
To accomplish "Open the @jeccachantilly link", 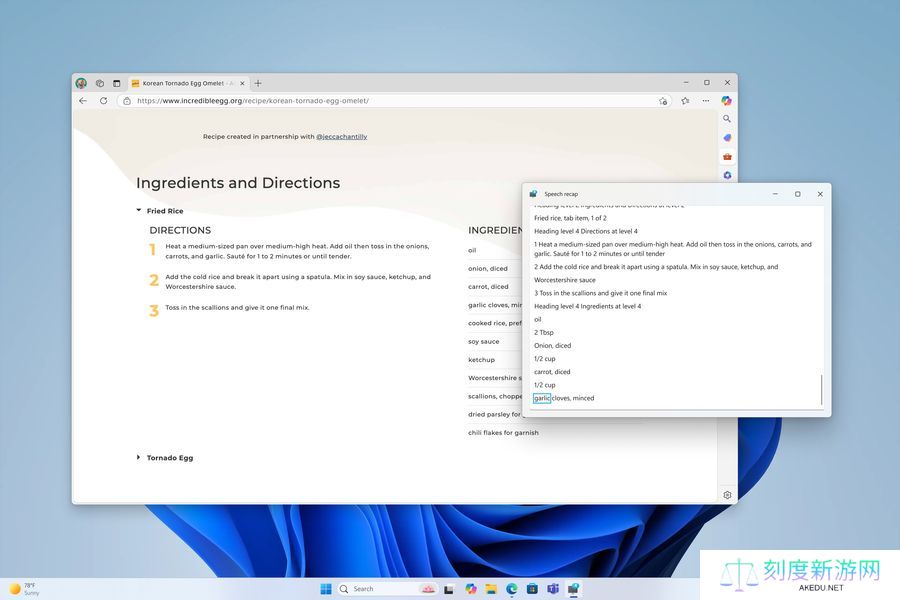I will pos(342,137).
